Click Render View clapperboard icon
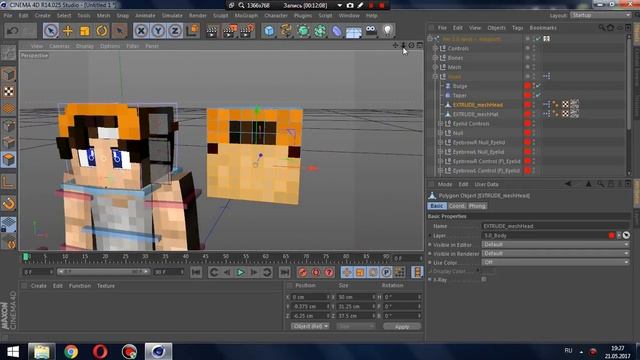 pyautogui.click(x=212, y=31)
